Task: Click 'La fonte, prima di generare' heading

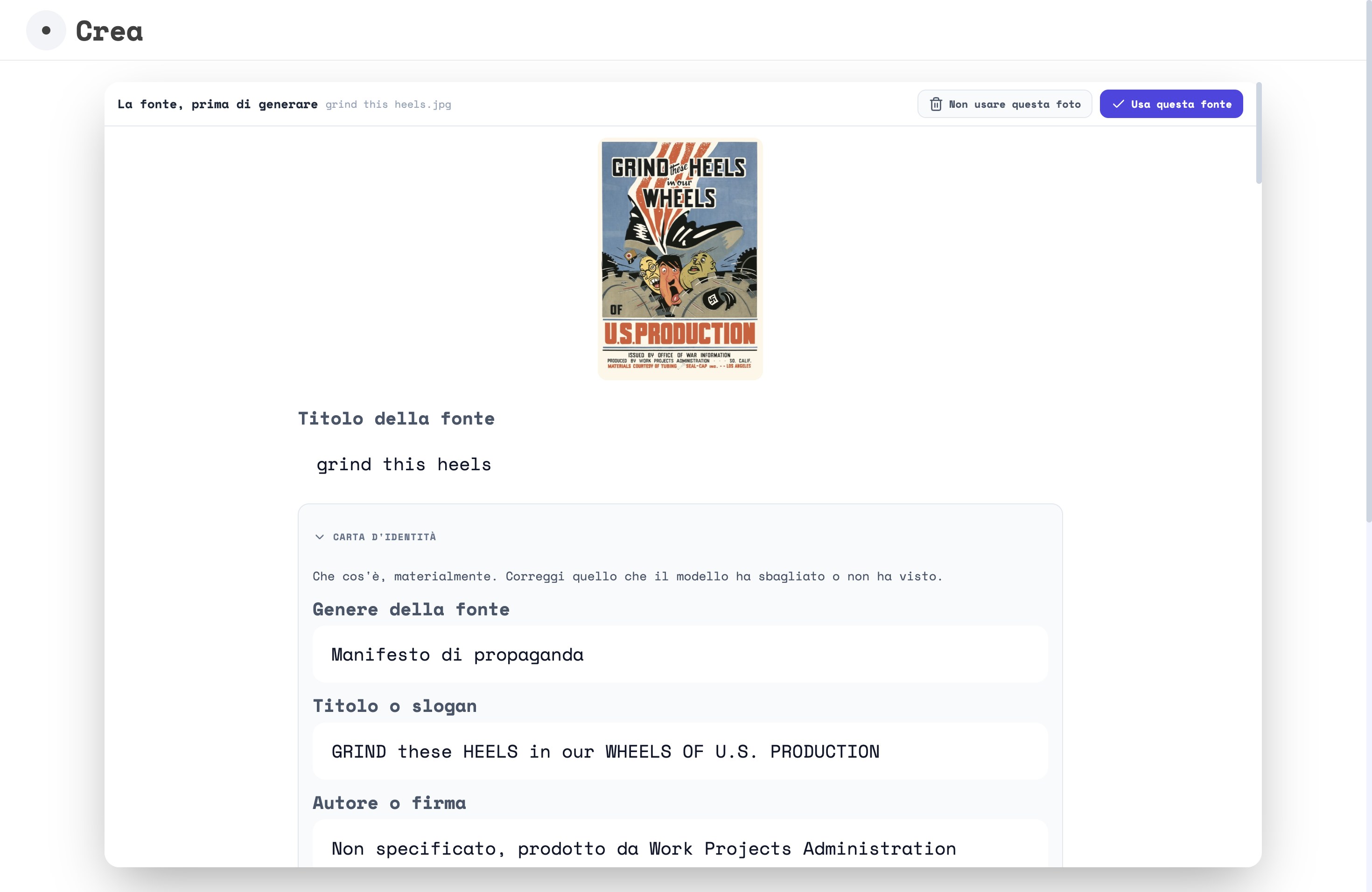Action: (x=217, y=105)
